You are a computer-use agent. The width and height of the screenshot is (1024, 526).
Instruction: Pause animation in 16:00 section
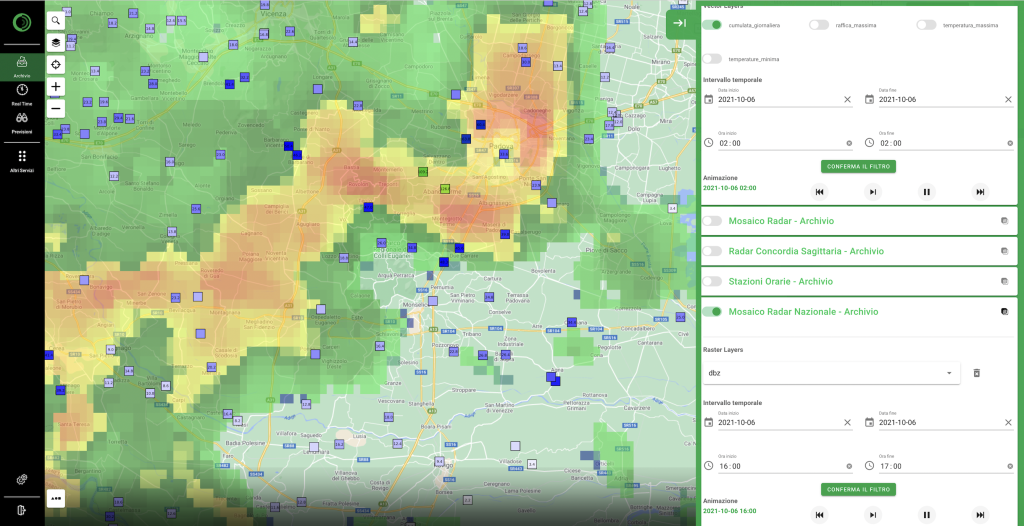click(x=926, y=515)
